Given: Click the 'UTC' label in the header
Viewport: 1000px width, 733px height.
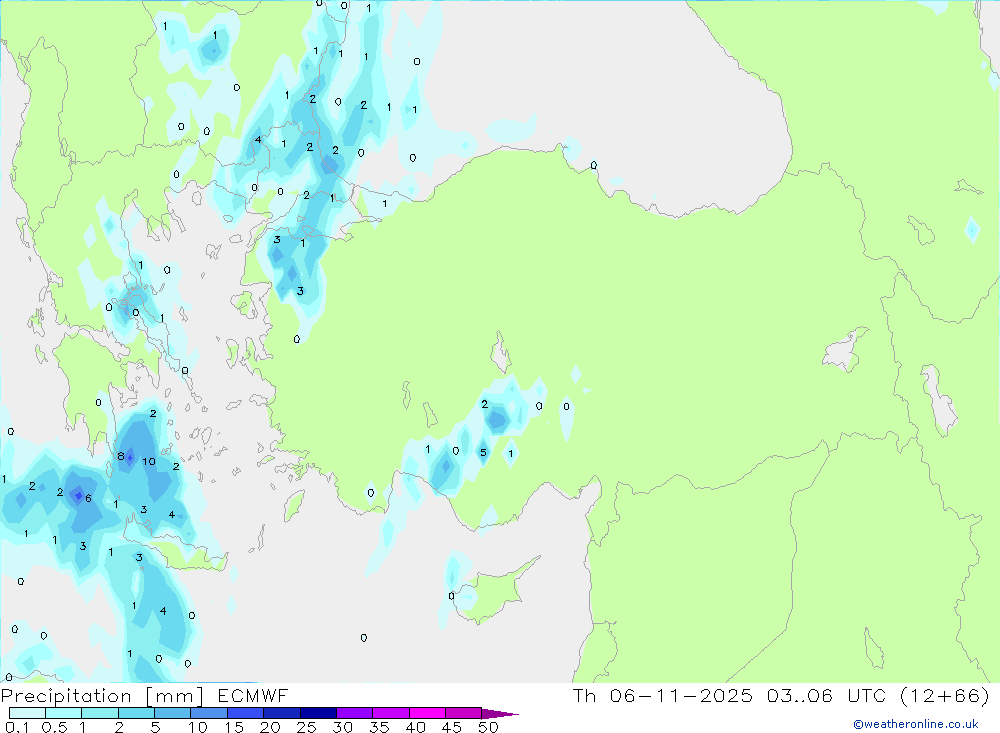Looking at the screenshot, I should [867, 695].
